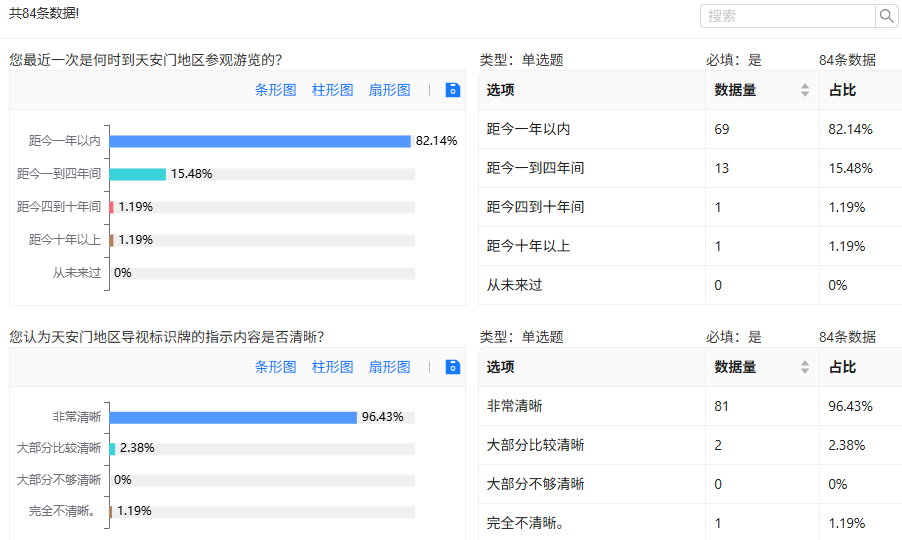Switch first chart to 扇形图
Screen dimensions: 902x540
point(389,90)
